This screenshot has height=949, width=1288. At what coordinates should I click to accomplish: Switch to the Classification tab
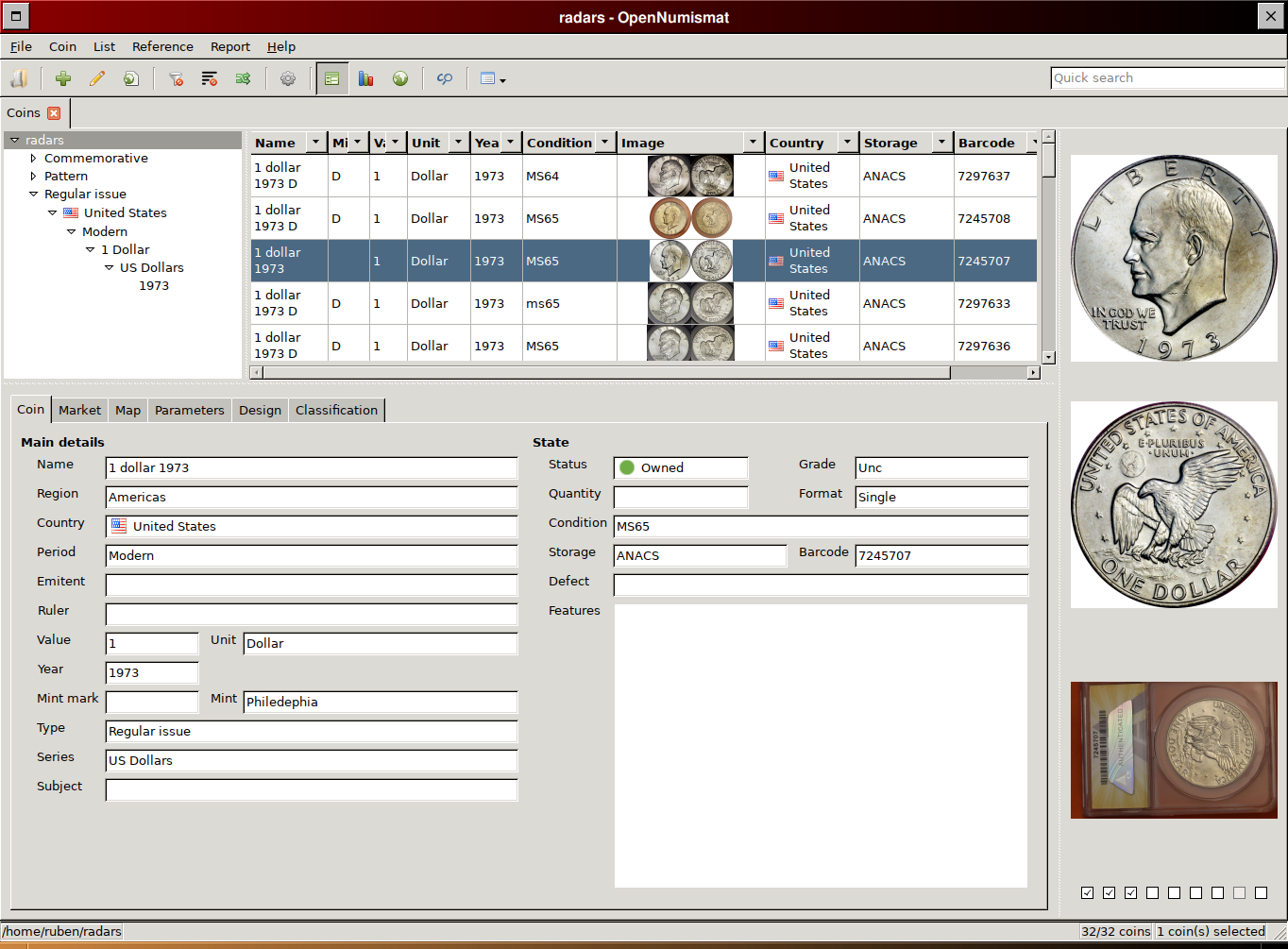(336, 410)
